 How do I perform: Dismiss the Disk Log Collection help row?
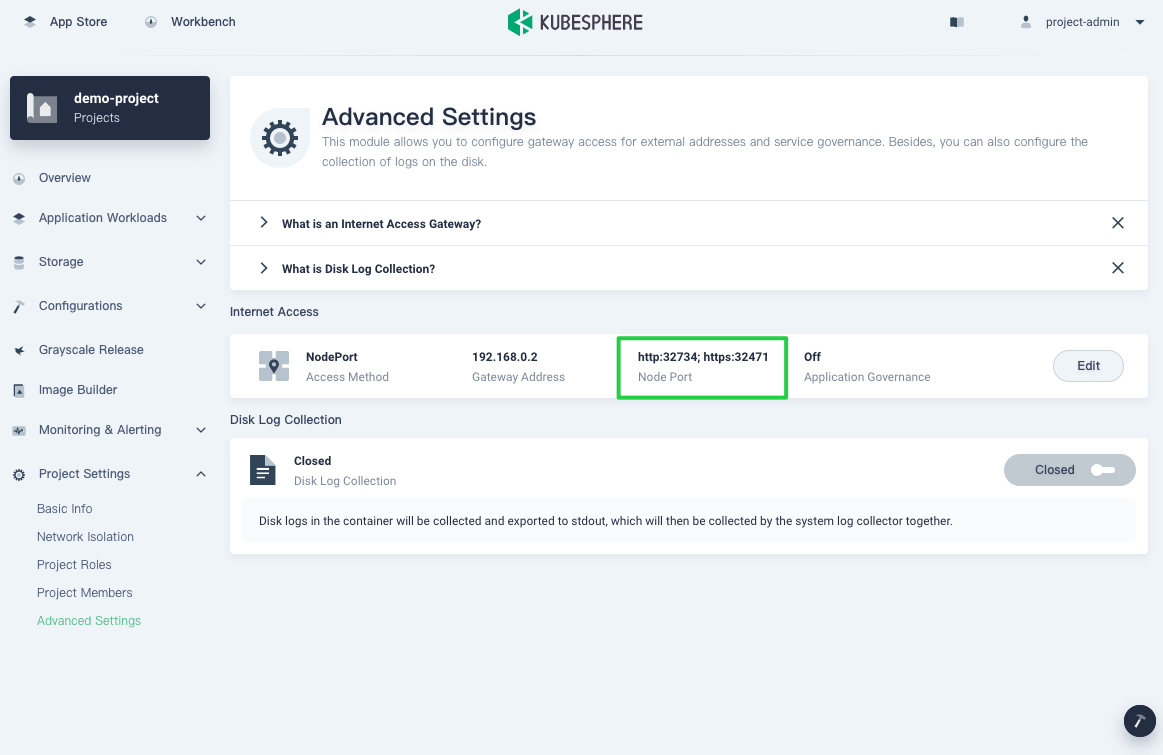coord(1118,268)
